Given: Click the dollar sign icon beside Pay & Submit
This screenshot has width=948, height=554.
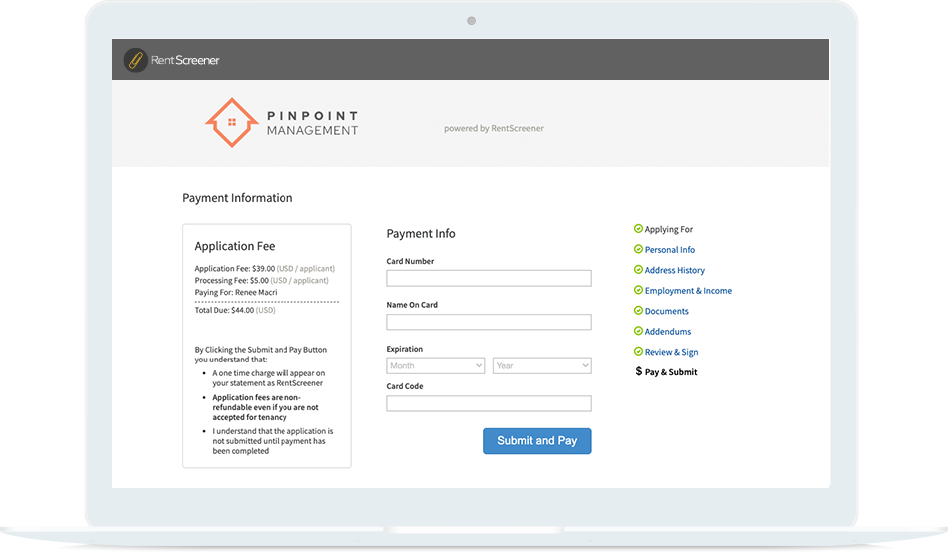Looking at the screenshot, I should pos(638,371).
